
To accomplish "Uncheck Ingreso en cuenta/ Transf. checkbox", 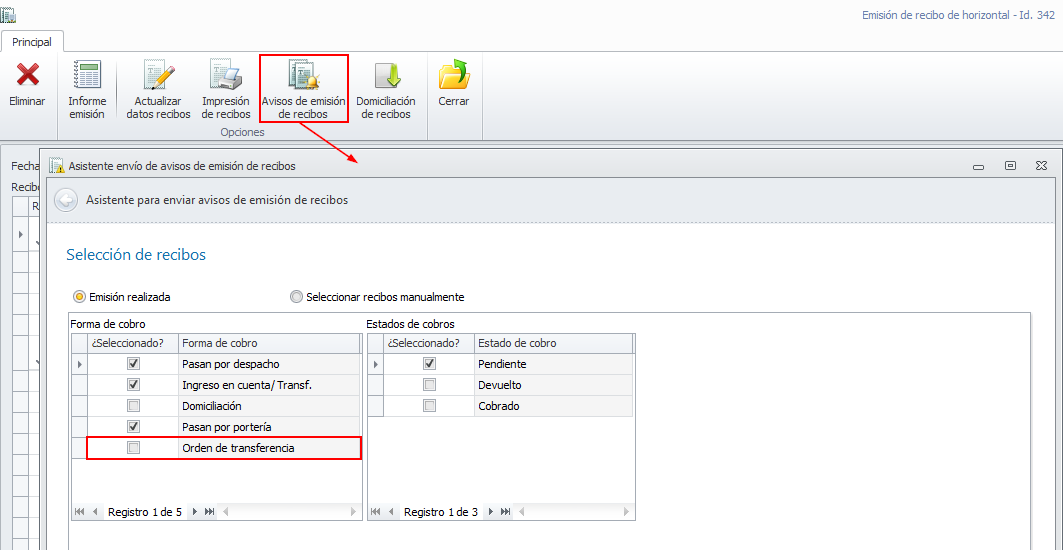I will tap(134, 385).
